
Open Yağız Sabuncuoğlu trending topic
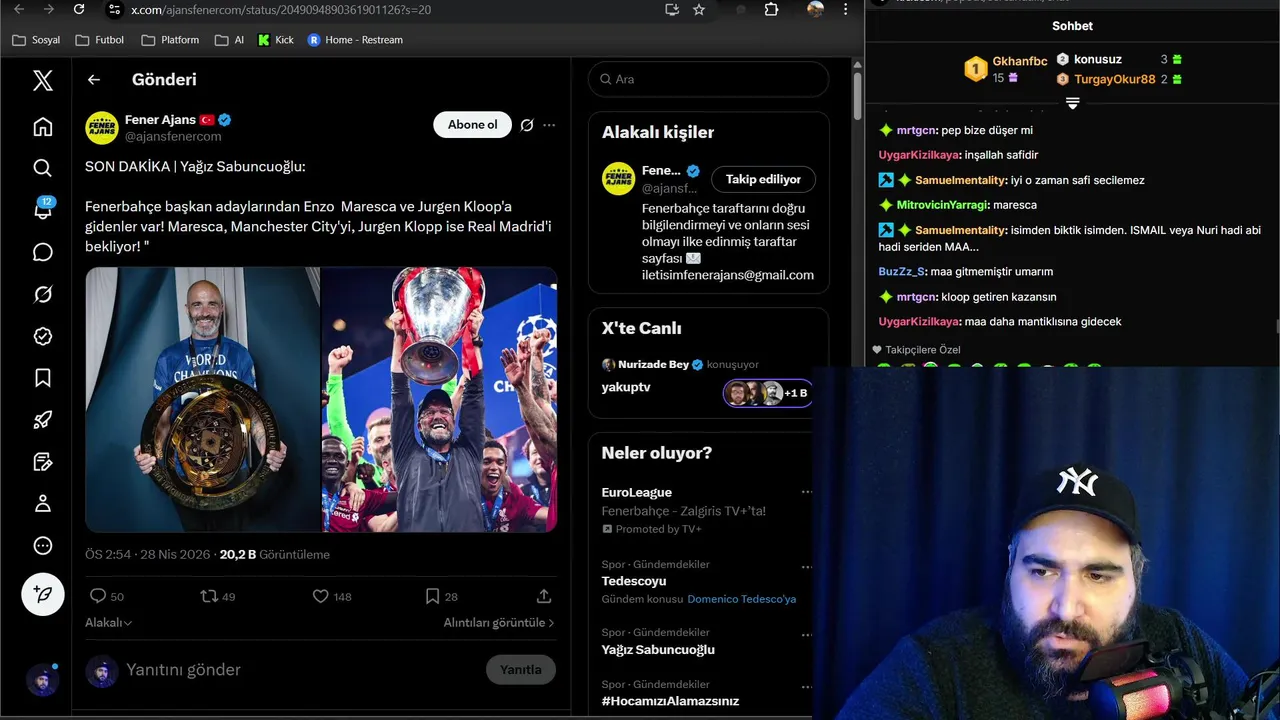coord(658,650)
